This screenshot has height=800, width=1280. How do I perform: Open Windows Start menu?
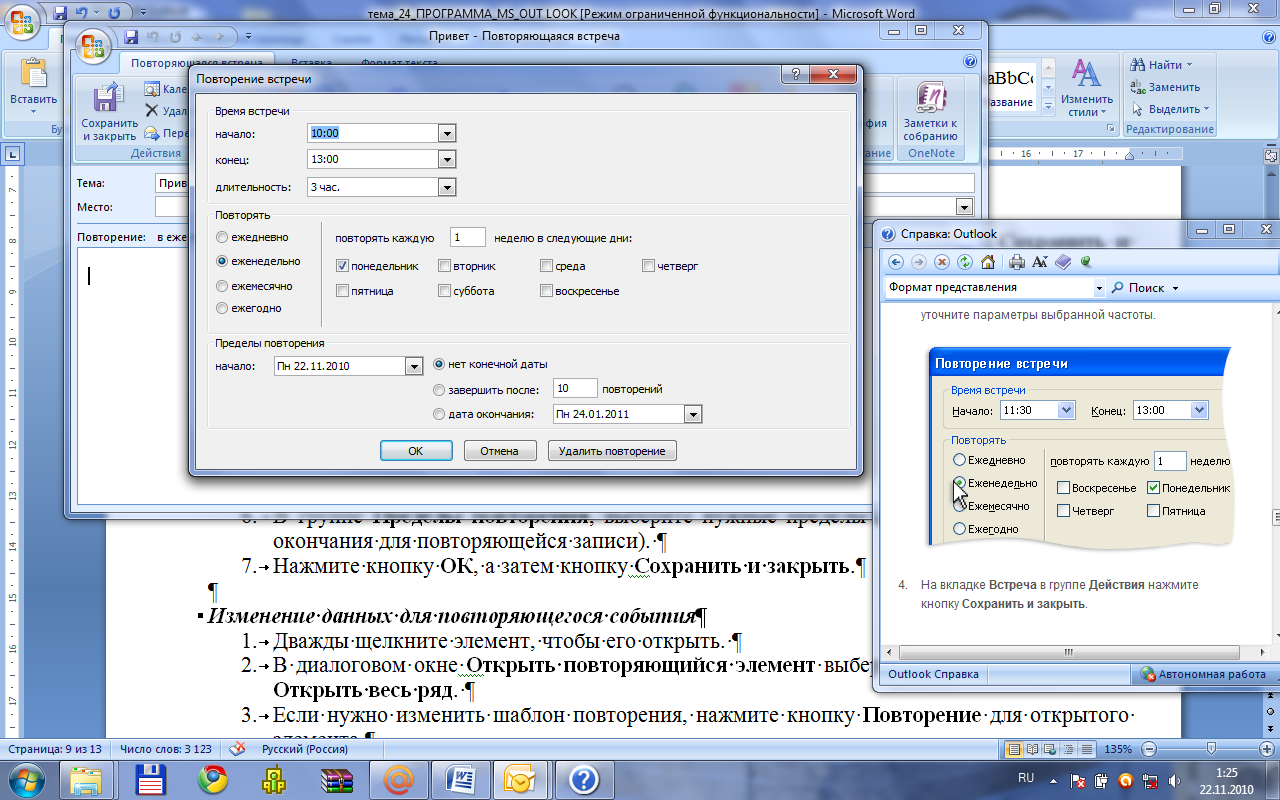click(x=25, y=778)
